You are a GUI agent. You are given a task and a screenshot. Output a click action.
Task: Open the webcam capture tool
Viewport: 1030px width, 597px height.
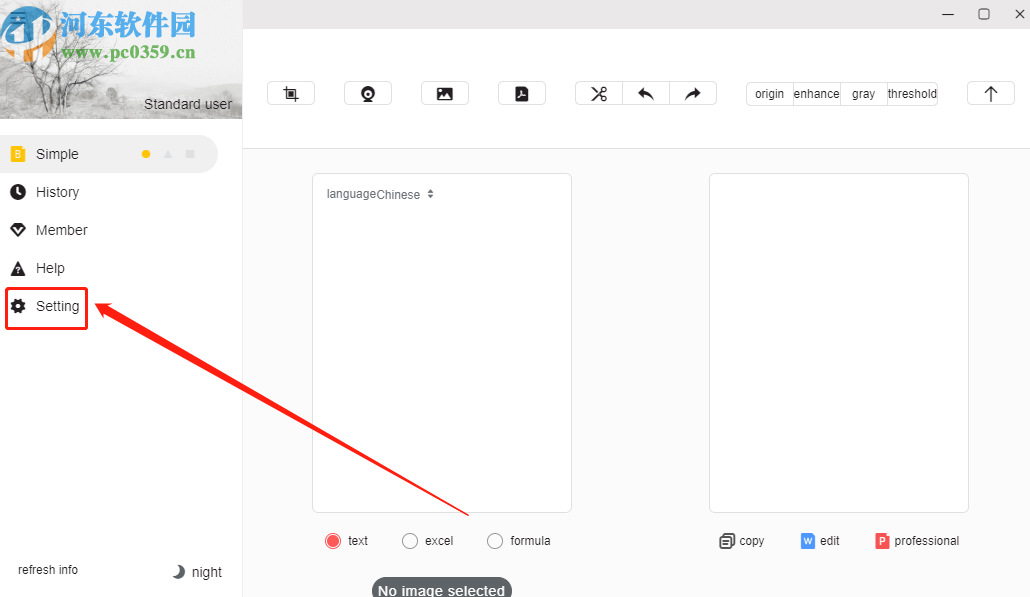[x=368, y=93]
